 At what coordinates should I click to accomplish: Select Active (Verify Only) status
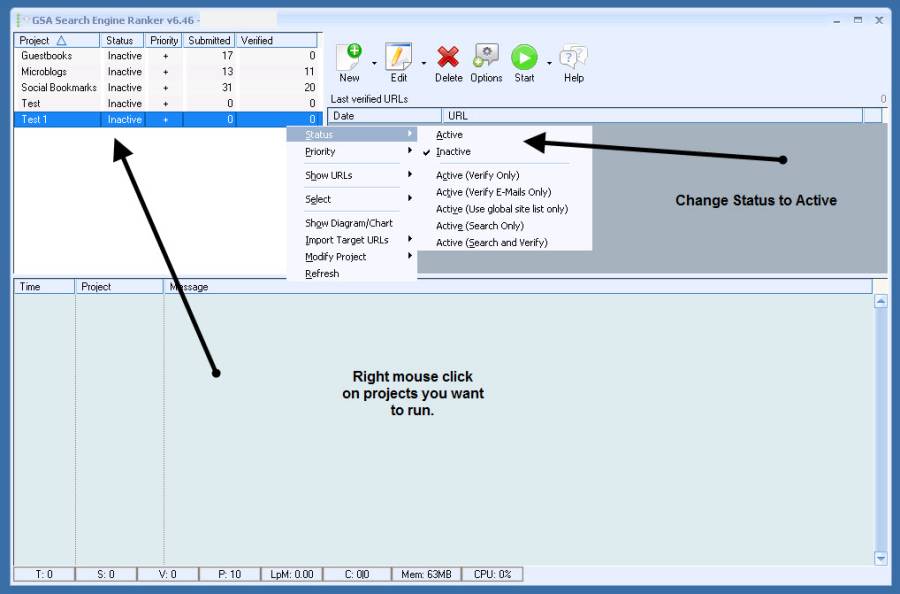(477, 175)
